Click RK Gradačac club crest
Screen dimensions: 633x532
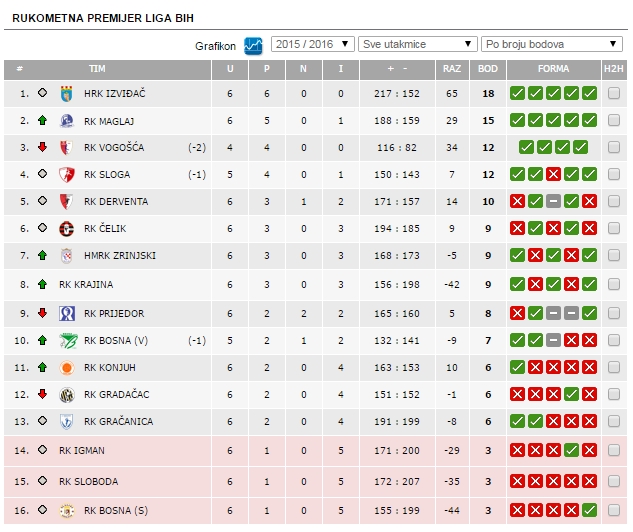point(67,394)
